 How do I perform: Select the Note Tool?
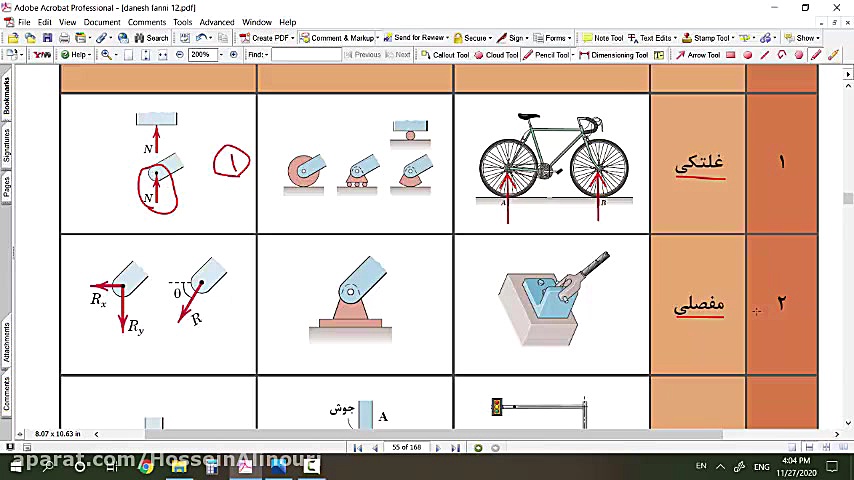[602, 38]
